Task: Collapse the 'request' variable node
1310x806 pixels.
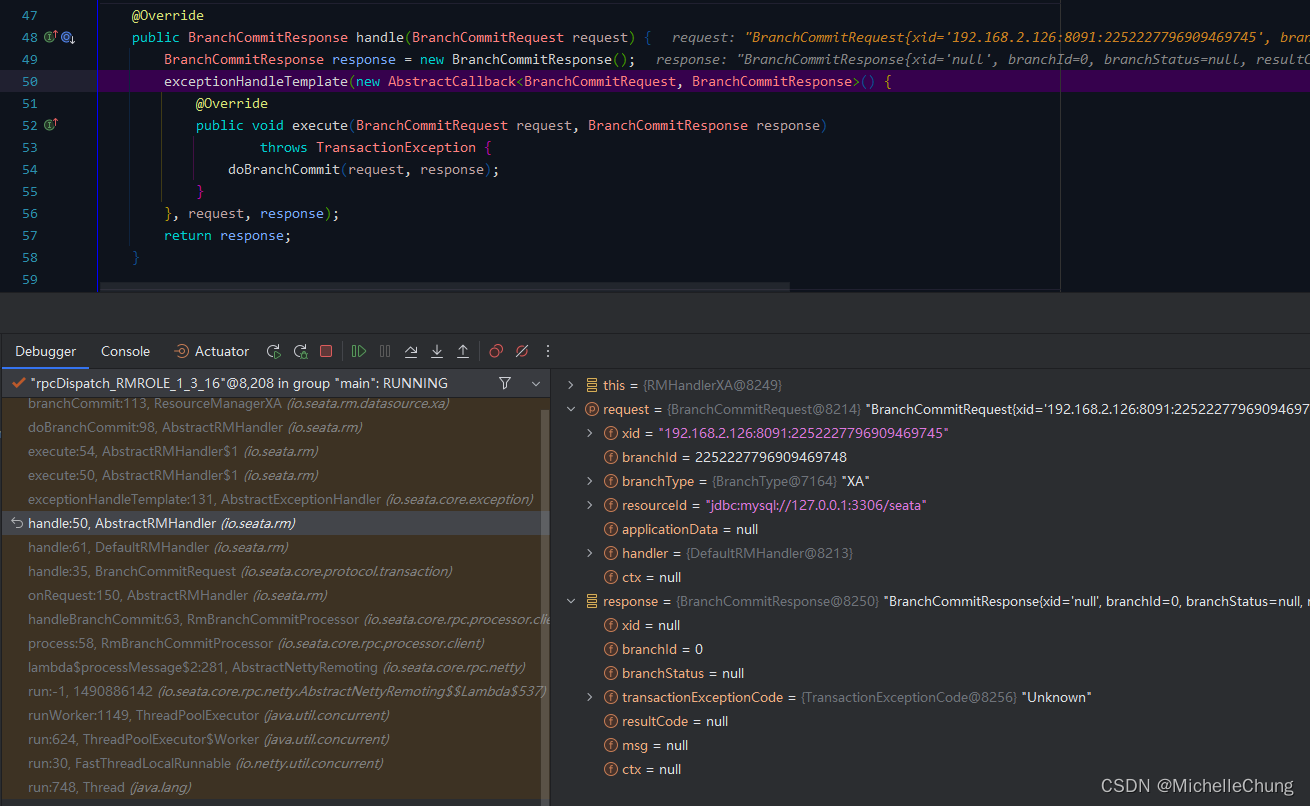Action: coord(571,409)
